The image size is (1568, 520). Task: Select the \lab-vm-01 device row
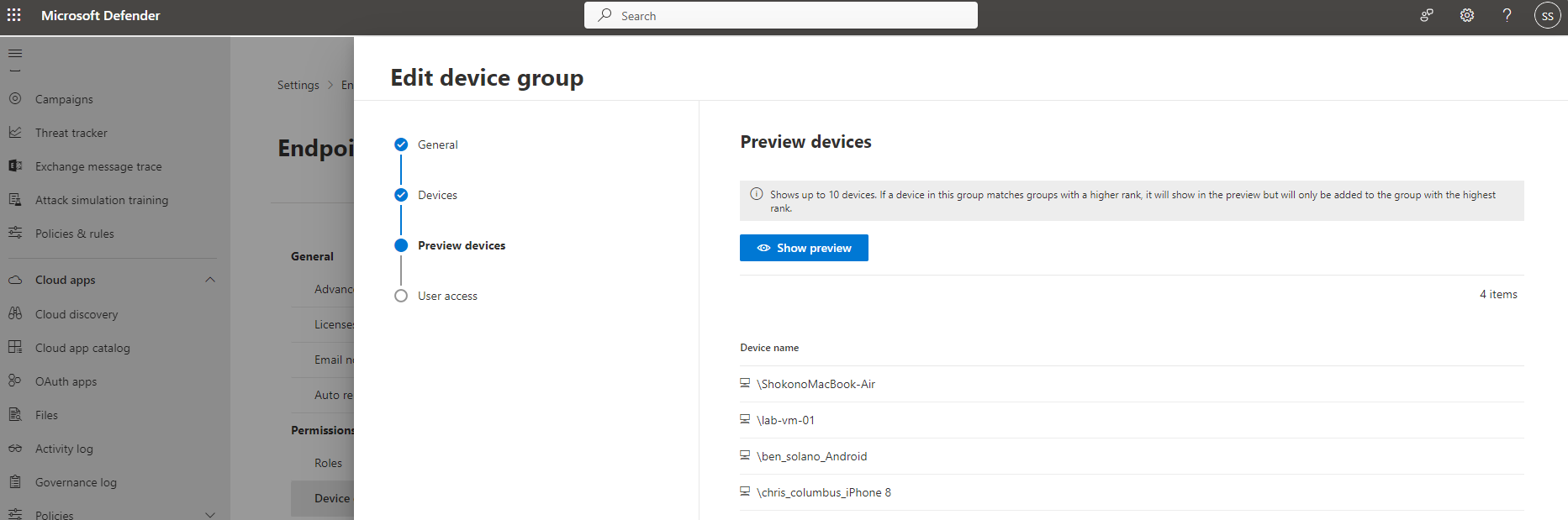[x=1132, y=420]
